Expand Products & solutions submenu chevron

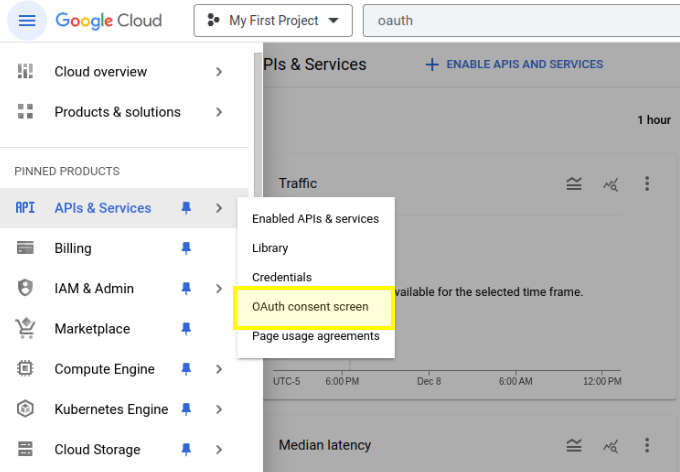click(219, 112)
